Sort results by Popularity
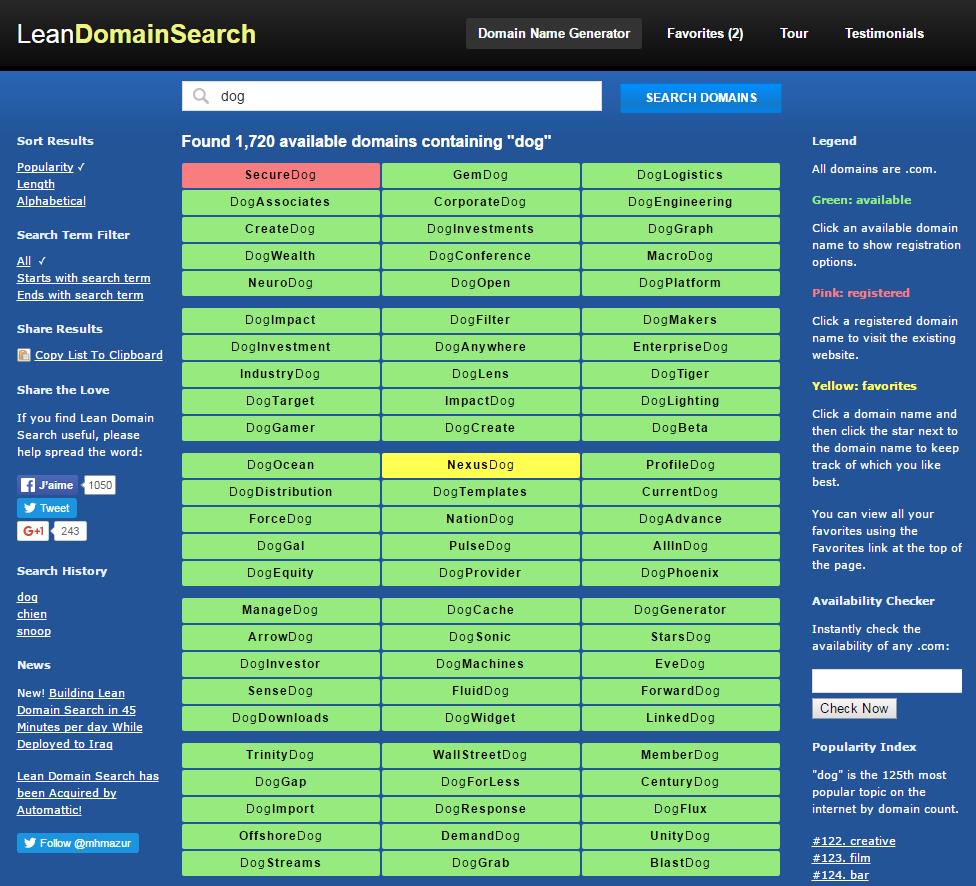The height and width of the screenshot is (886, 976). coord(45,167)
